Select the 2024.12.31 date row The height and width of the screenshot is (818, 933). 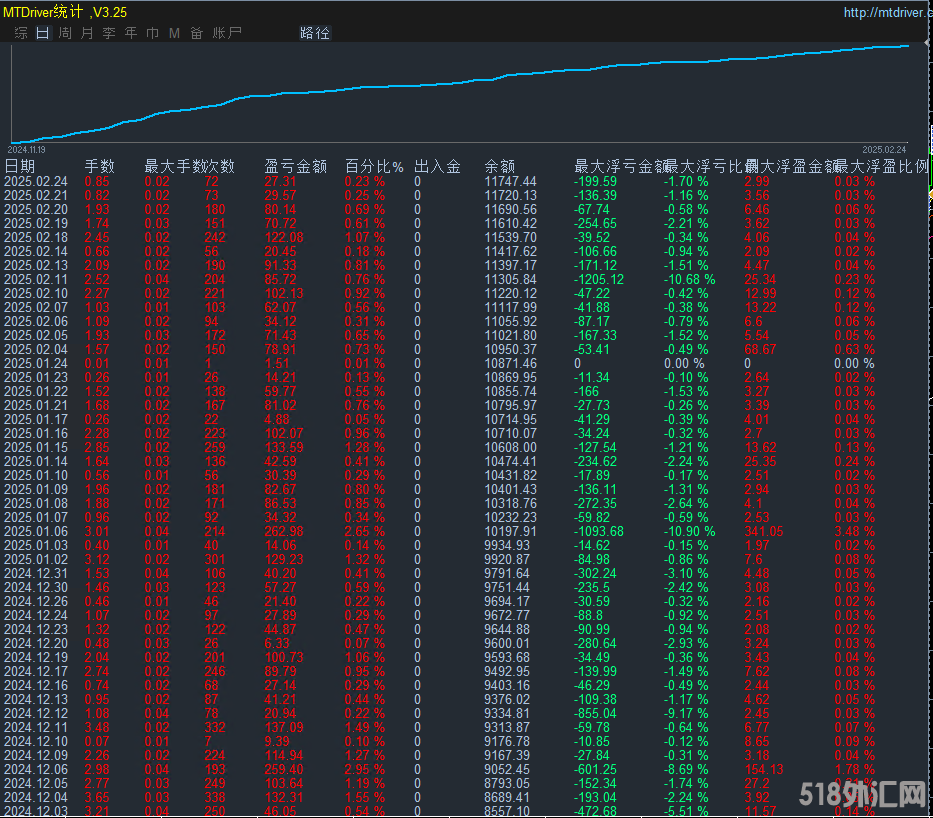click(36, 573)
